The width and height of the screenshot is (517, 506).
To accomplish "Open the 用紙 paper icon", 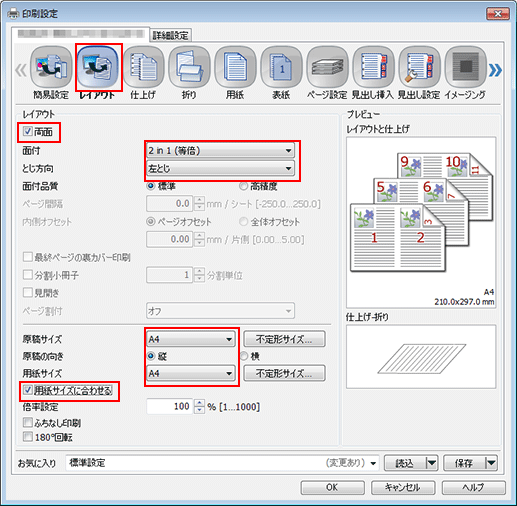I will click(x=235, y=67).
